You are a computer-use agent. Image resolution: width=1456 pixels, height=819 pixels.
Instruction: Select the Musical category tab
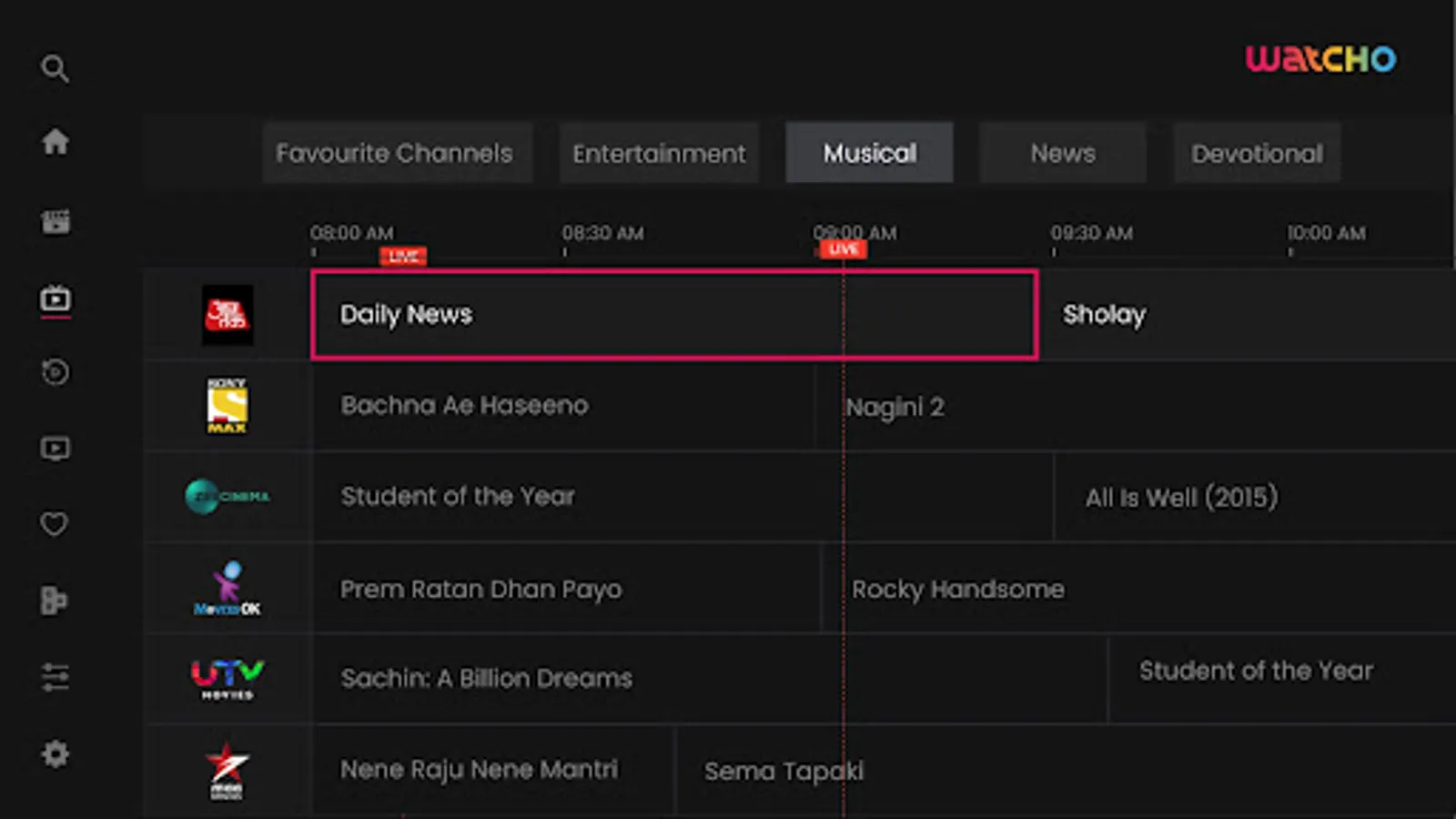point(870,153)
